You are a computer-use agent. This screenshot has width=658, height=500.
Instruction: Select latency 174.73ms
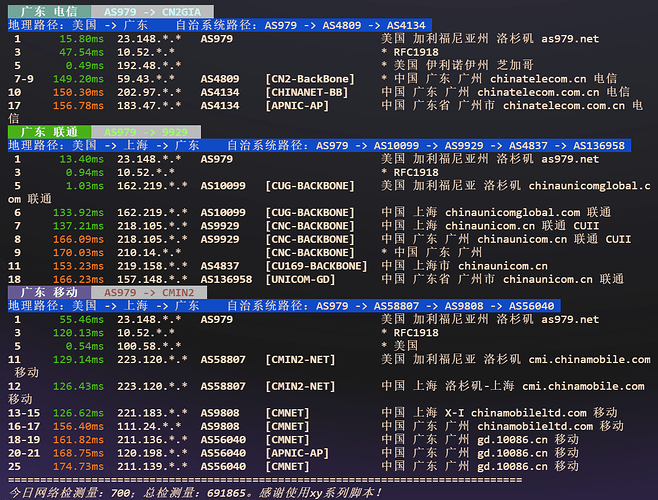click(x=78, y=466)
